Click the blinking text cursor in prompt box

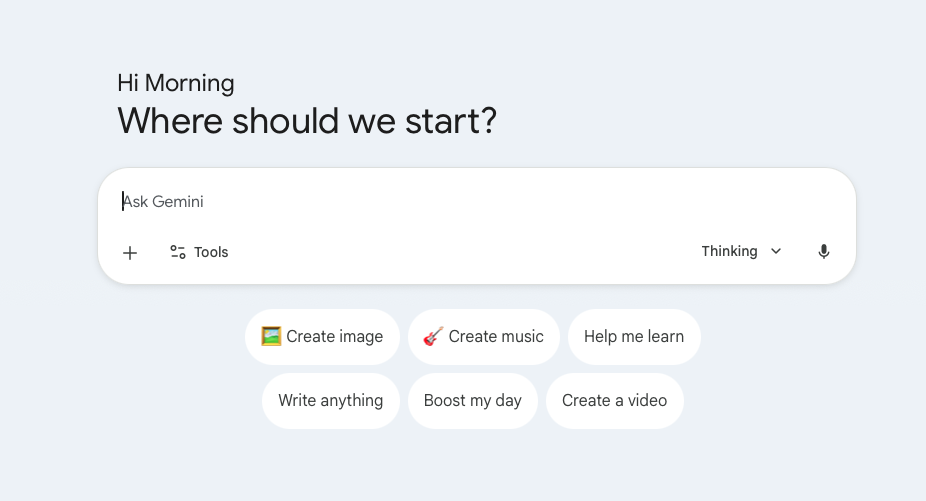coord(123,201)
